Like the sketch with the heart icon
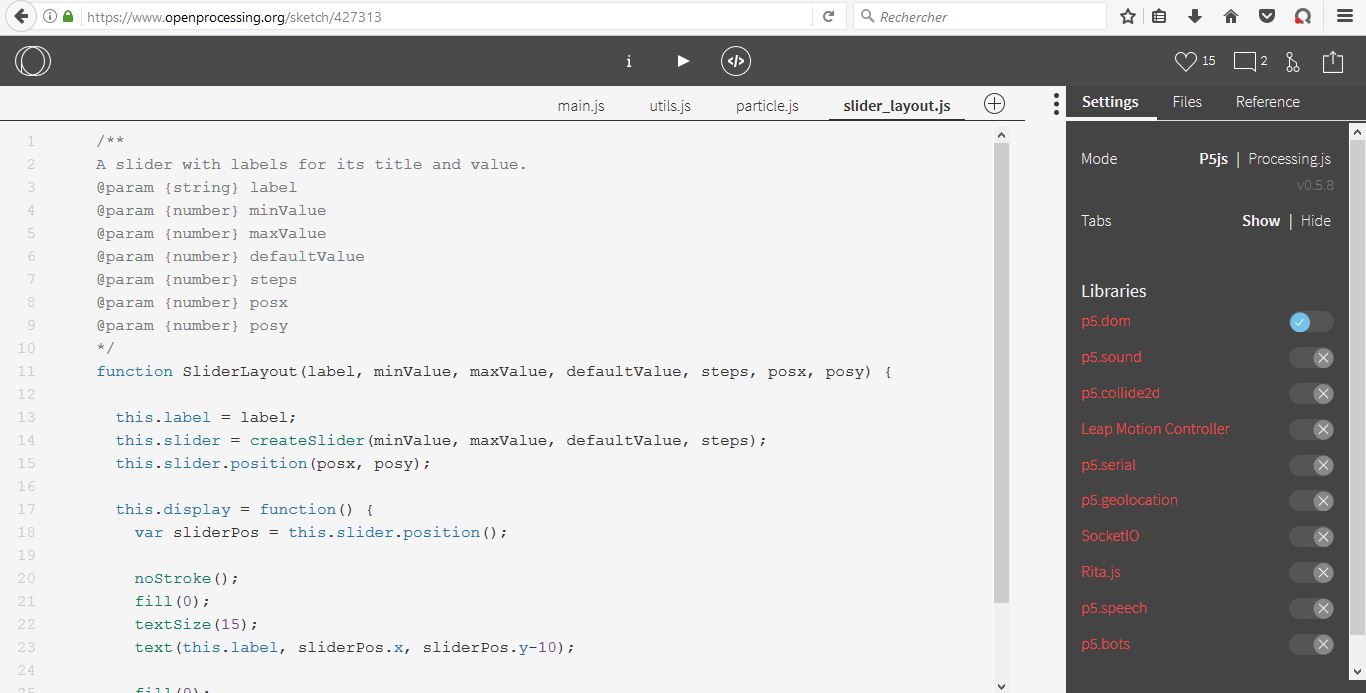 pyautogui.click(x=1185, y=62)
